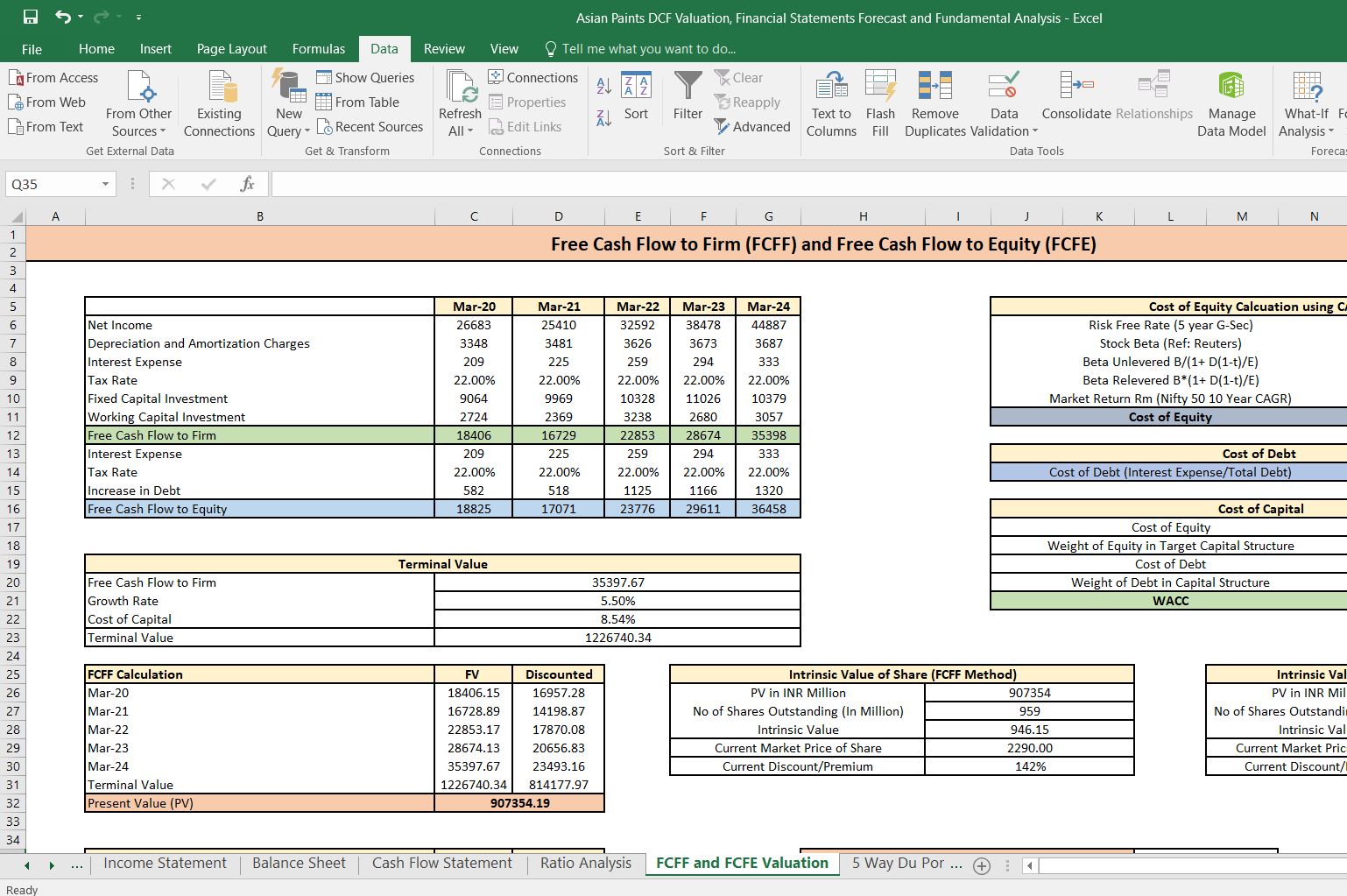Import data From Text
The width and height of the screenshot is (1347, 896).
(x=46, y=127)
